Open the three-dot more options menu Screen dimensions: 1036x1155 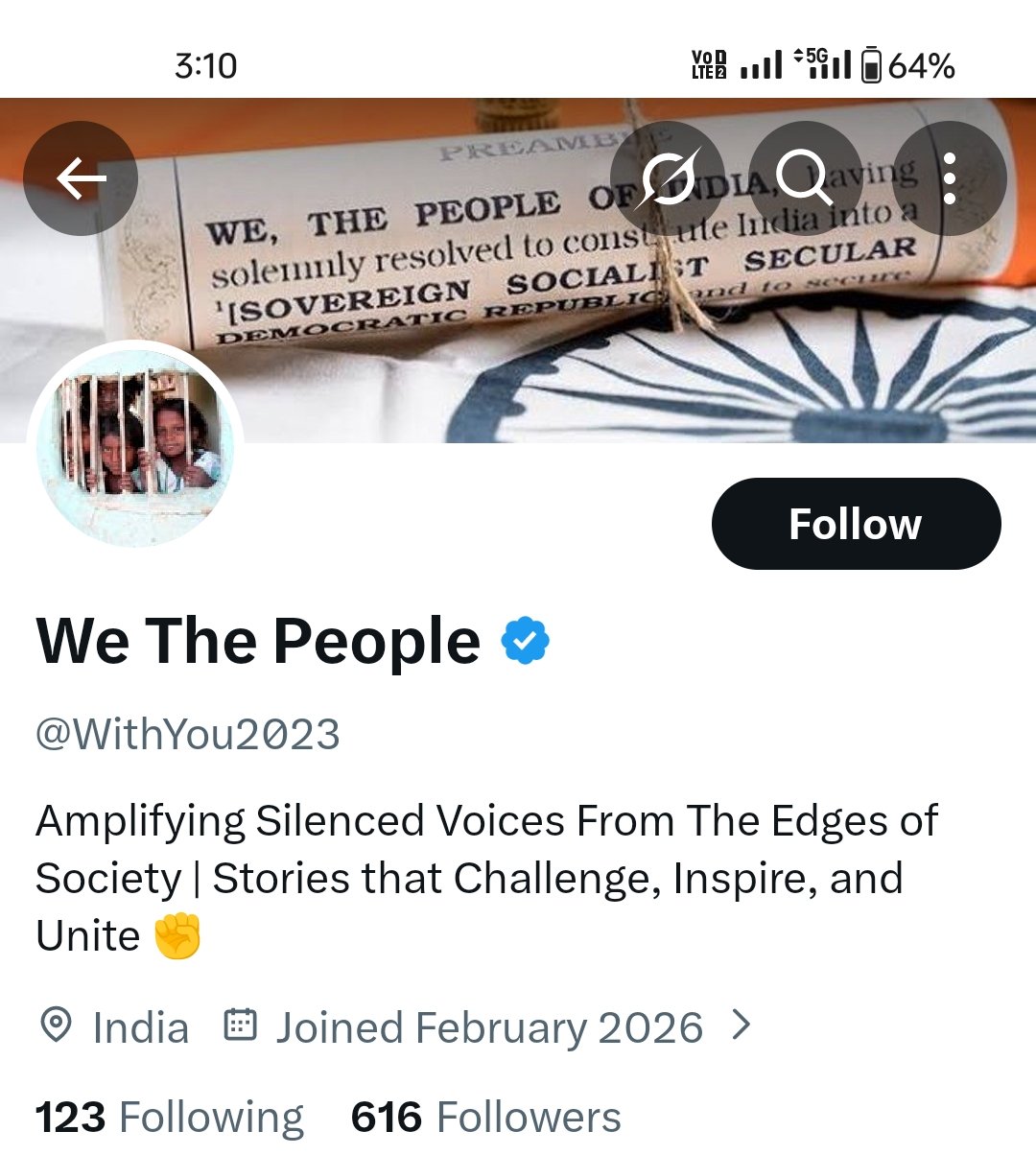(x=949, y=178)
